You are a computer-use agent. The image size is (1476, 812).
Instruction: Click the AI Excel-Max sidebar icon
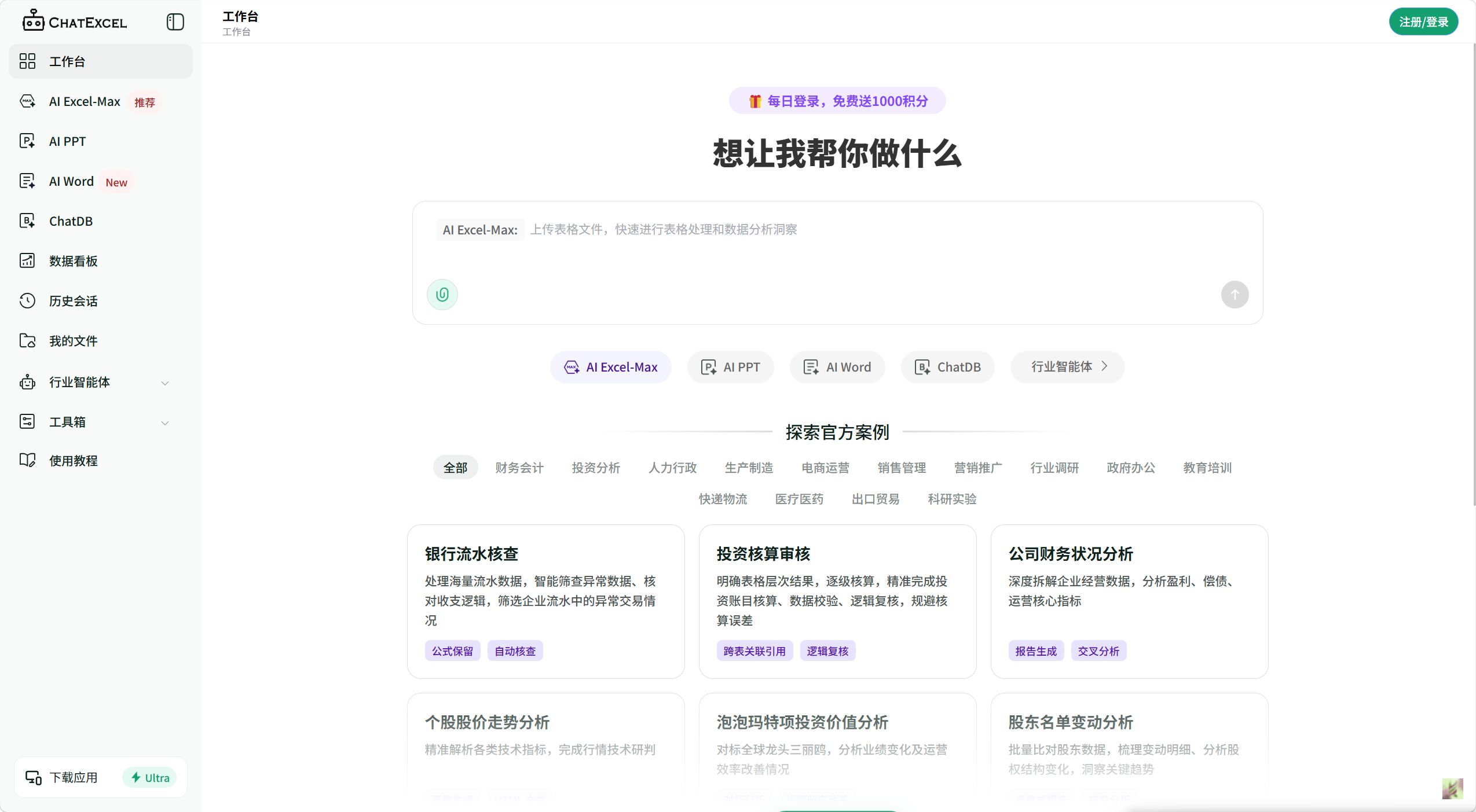click(x=27, y=101)
